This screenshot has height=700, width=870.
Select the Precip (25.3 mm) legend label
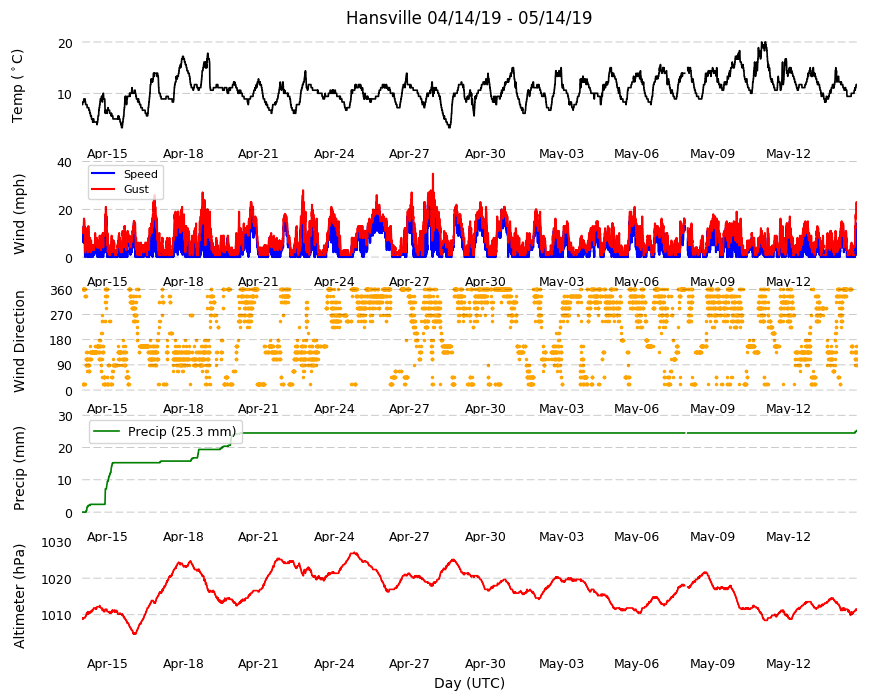coord(182,431)
